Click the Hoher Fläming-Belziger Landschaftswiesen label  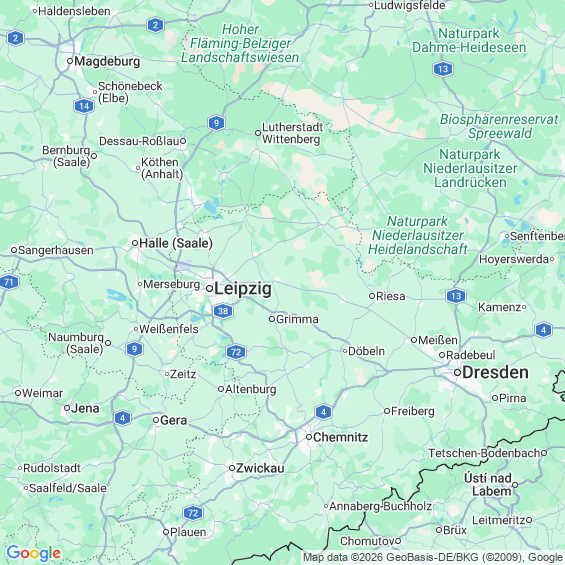(x=240, y=43)
